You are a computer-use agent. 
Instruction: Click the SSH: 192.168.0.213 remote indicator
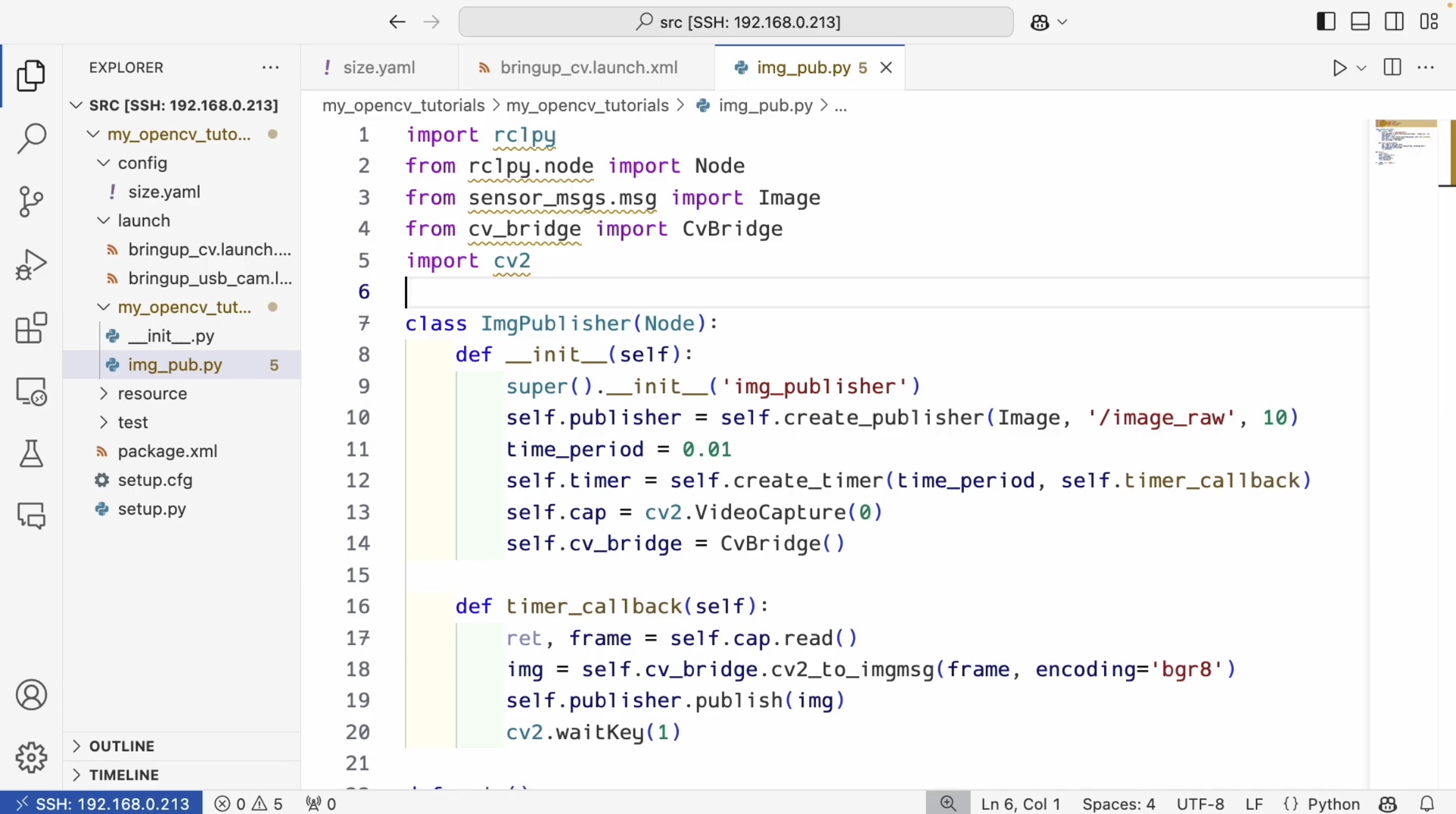click(x=102, y=804)
